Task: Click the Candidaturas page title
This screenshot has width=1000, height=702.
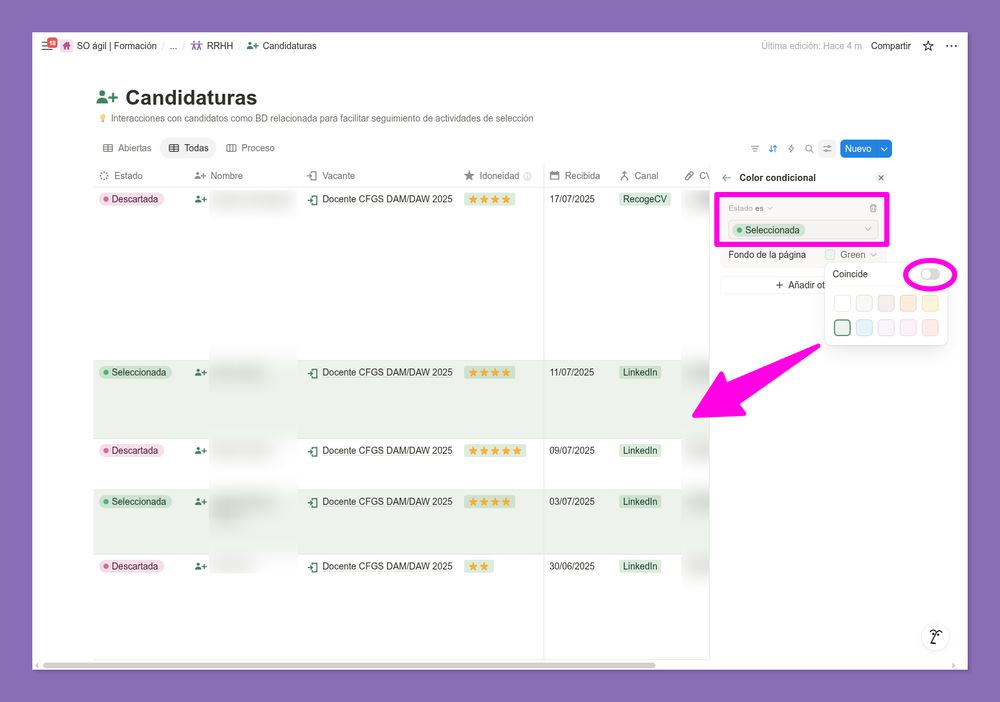Action: pyautogui.click(x=191, y=98)
